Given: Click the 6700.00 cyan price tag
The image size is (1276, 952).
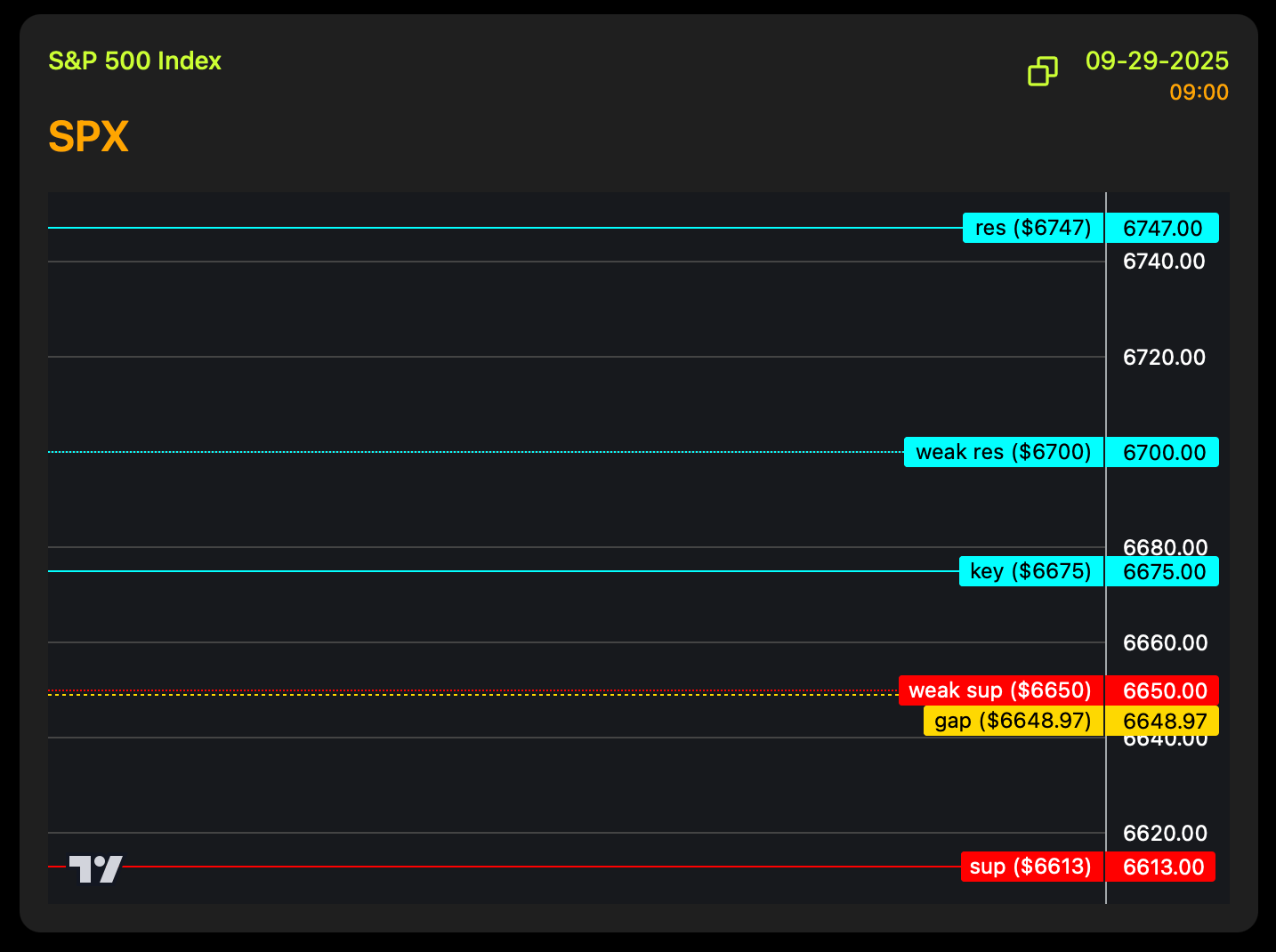Looking at the screenshot, I should [1162, 453].
